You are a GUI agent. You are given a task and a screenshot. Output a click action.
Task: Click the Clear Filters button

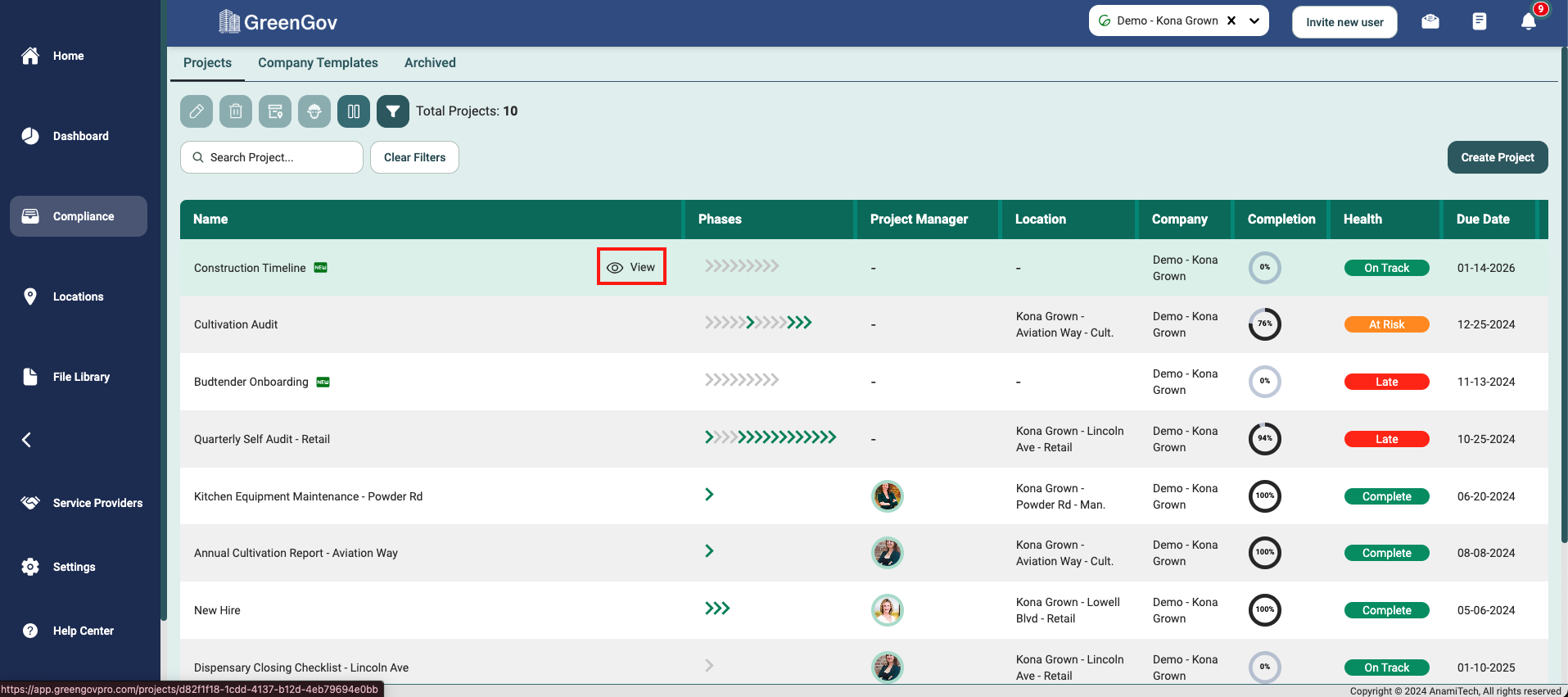tap(414, 157)
